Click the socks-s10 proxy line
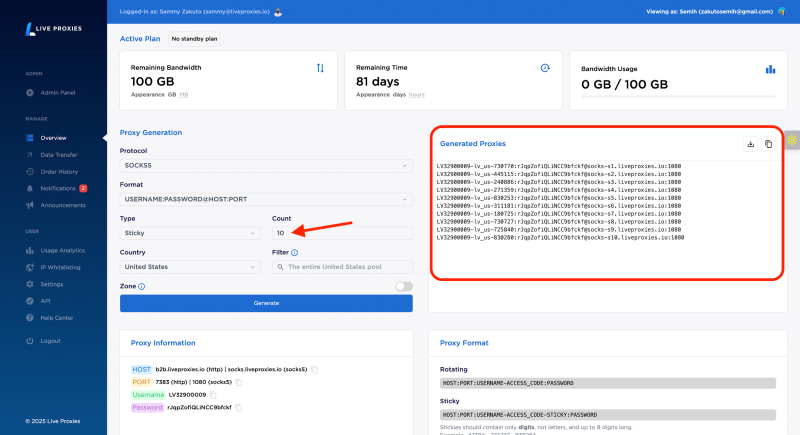 [560, 238]
